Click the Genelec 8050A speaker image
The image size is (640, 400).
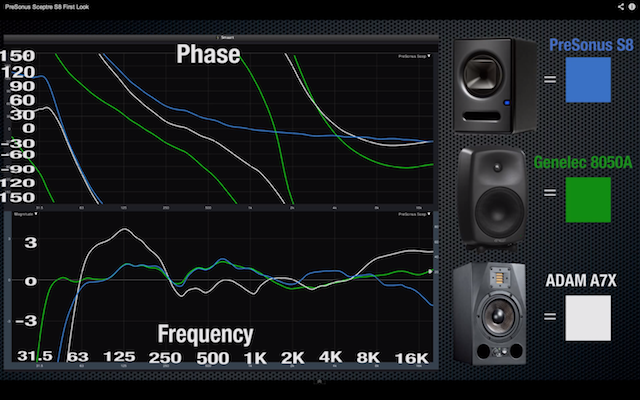click(x=493, y=198)
